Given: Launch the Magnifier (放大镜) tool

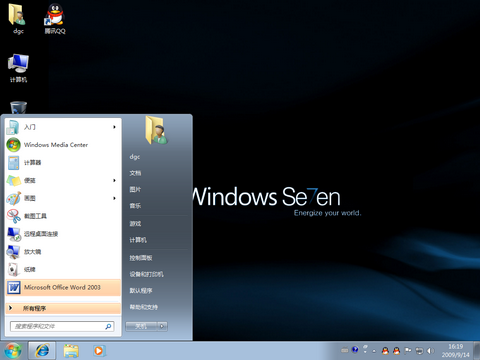Looking at the screenshot, I should coord(63,252).
